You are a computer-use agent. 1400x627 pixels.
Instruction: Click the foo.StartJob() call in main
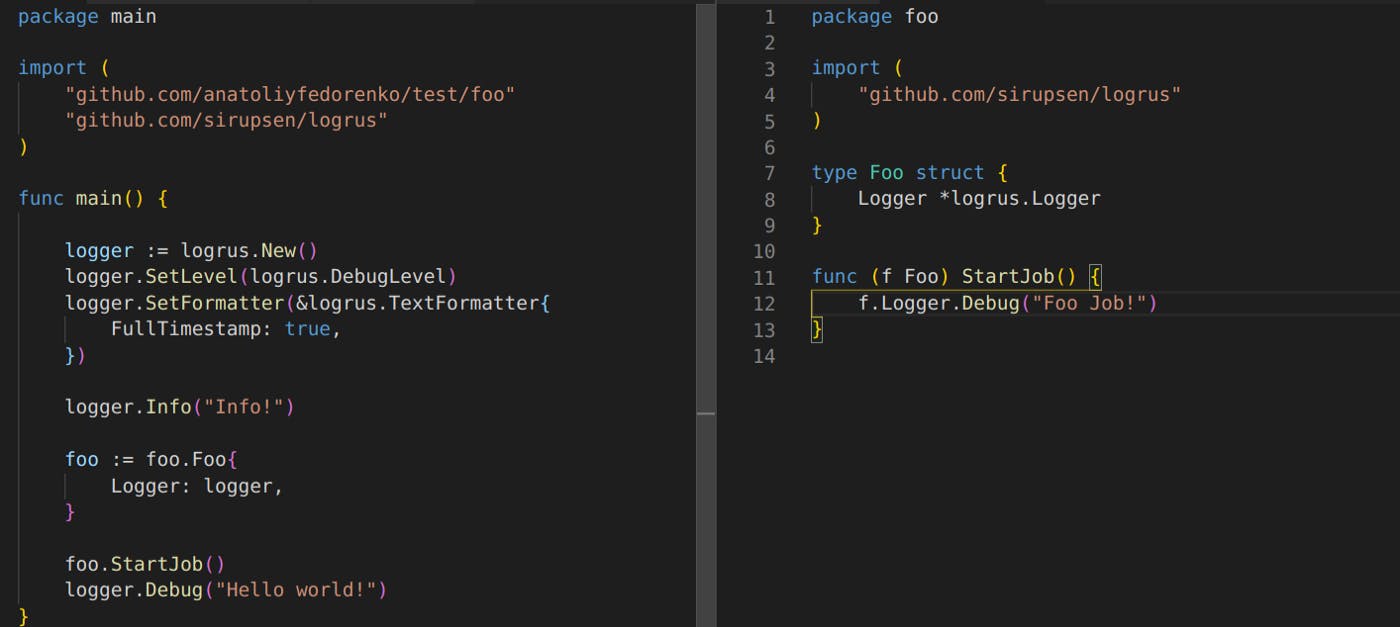142,563
